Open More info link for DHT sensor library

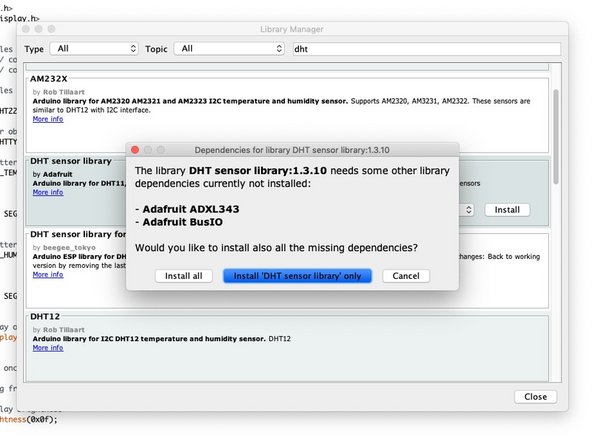(48, 192)
